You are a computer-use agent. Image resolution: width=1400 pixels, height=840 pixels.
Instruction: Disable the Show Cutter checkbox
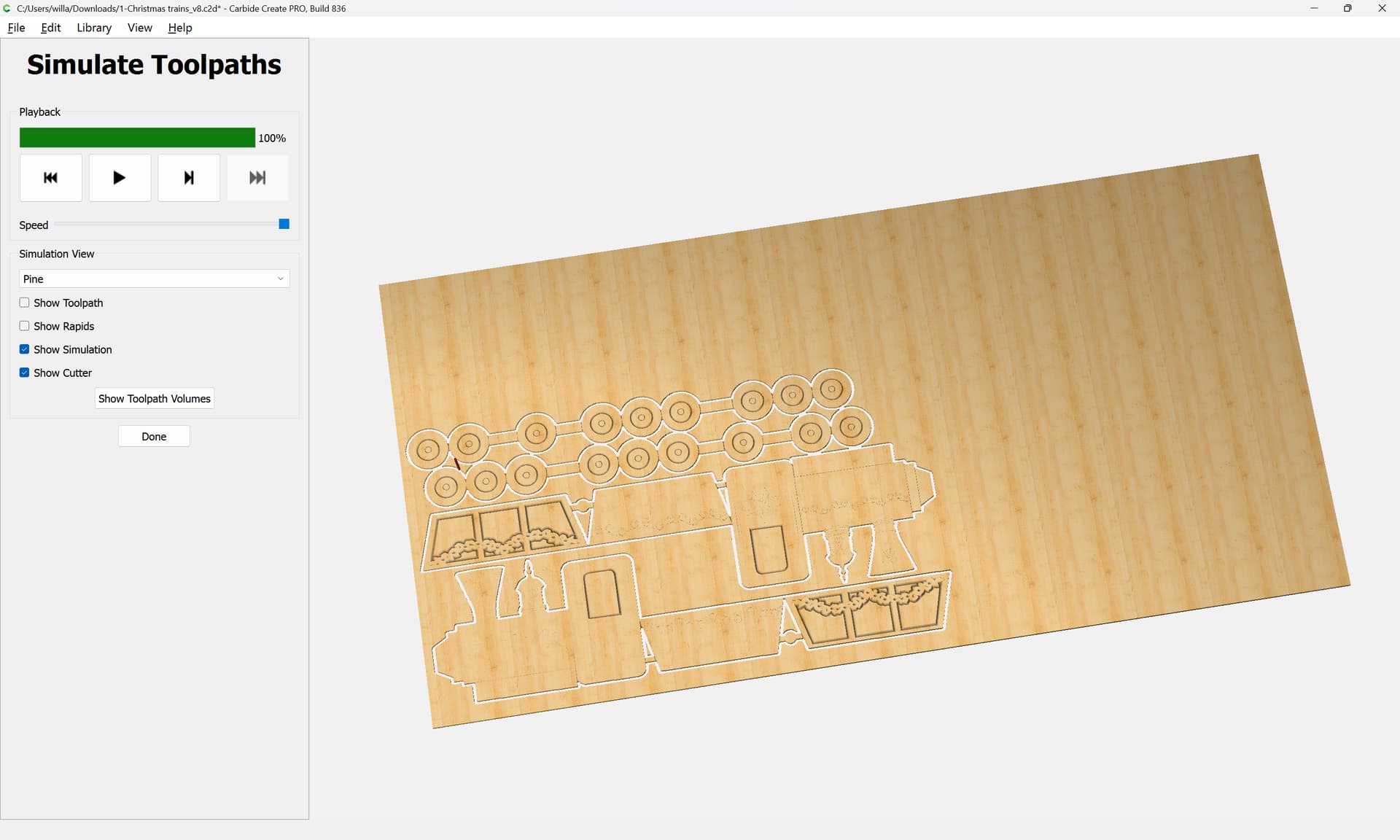click(x=25, y=373)
